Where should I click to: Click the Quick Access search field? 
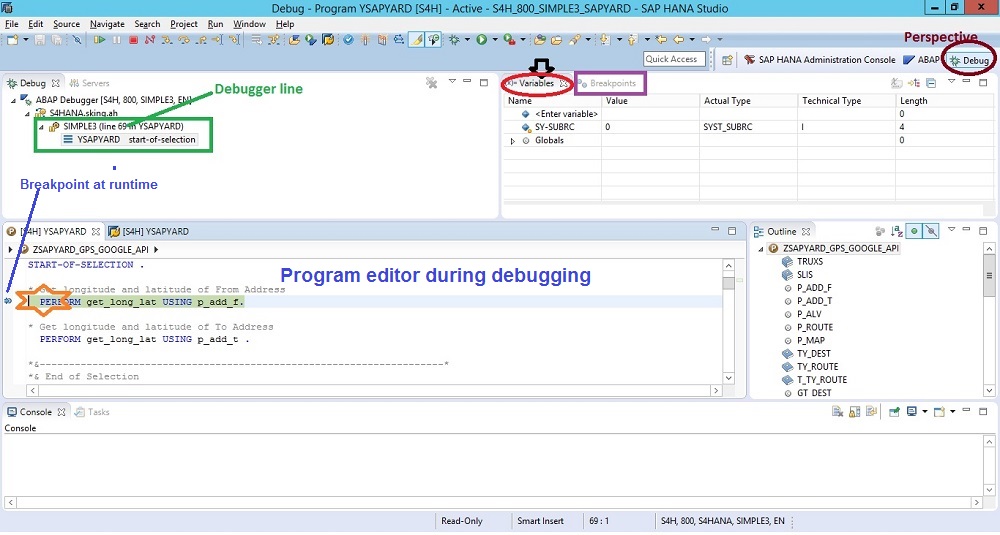pyautogui.click(x=674, y=59)
